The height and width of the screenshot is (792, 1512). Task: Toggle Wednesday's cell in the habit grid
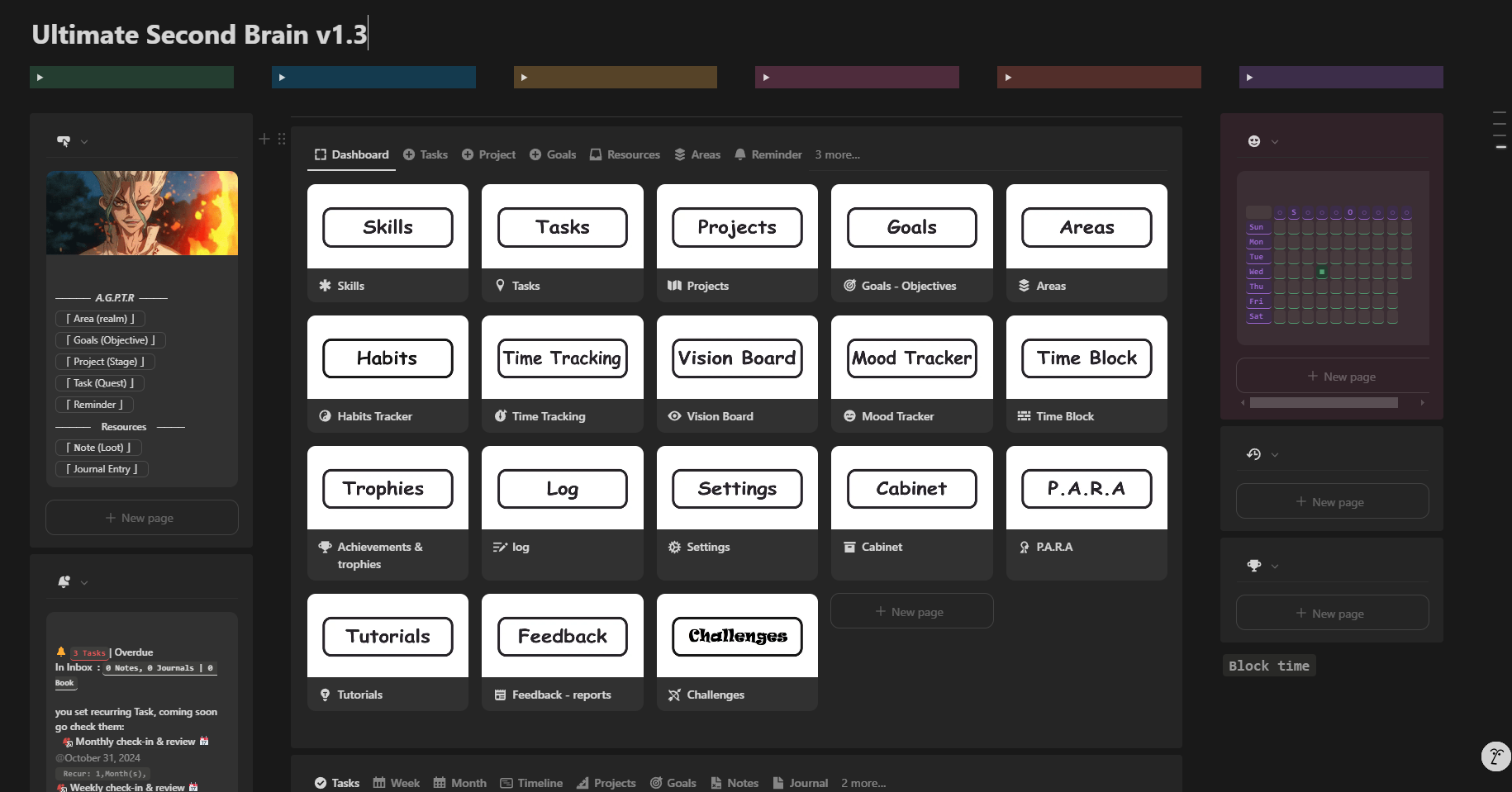click(x=1322, y=272)
